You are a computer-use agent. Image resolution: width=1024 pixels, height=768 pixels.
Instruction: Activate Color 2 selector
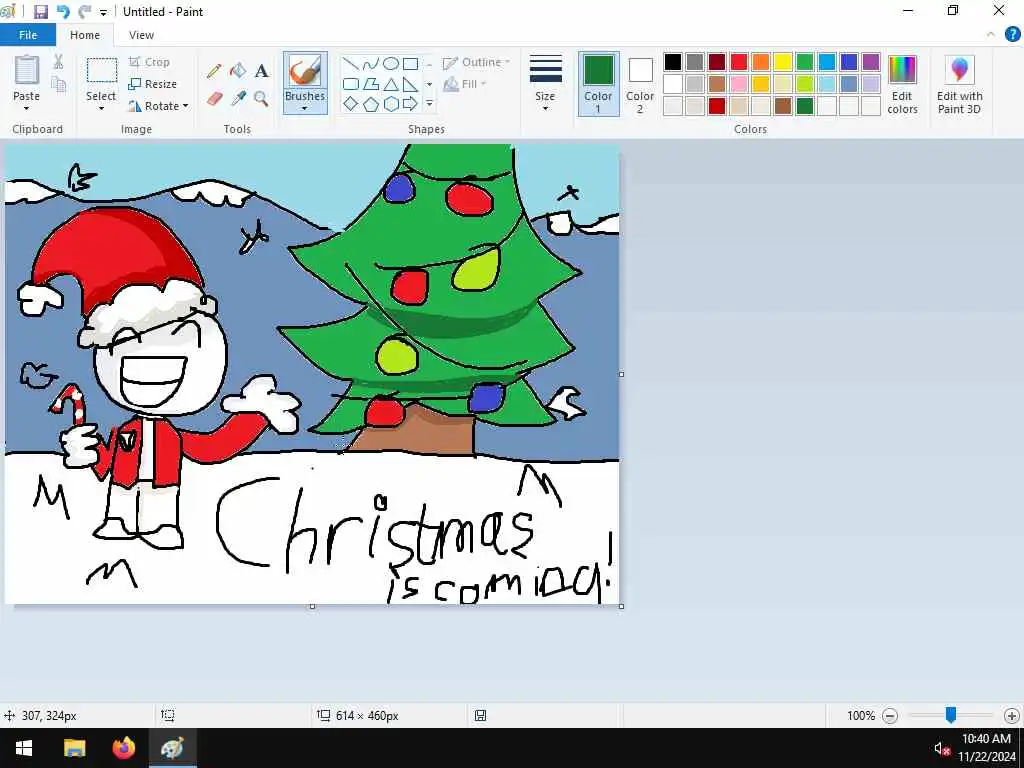click(x=640, y=84)
